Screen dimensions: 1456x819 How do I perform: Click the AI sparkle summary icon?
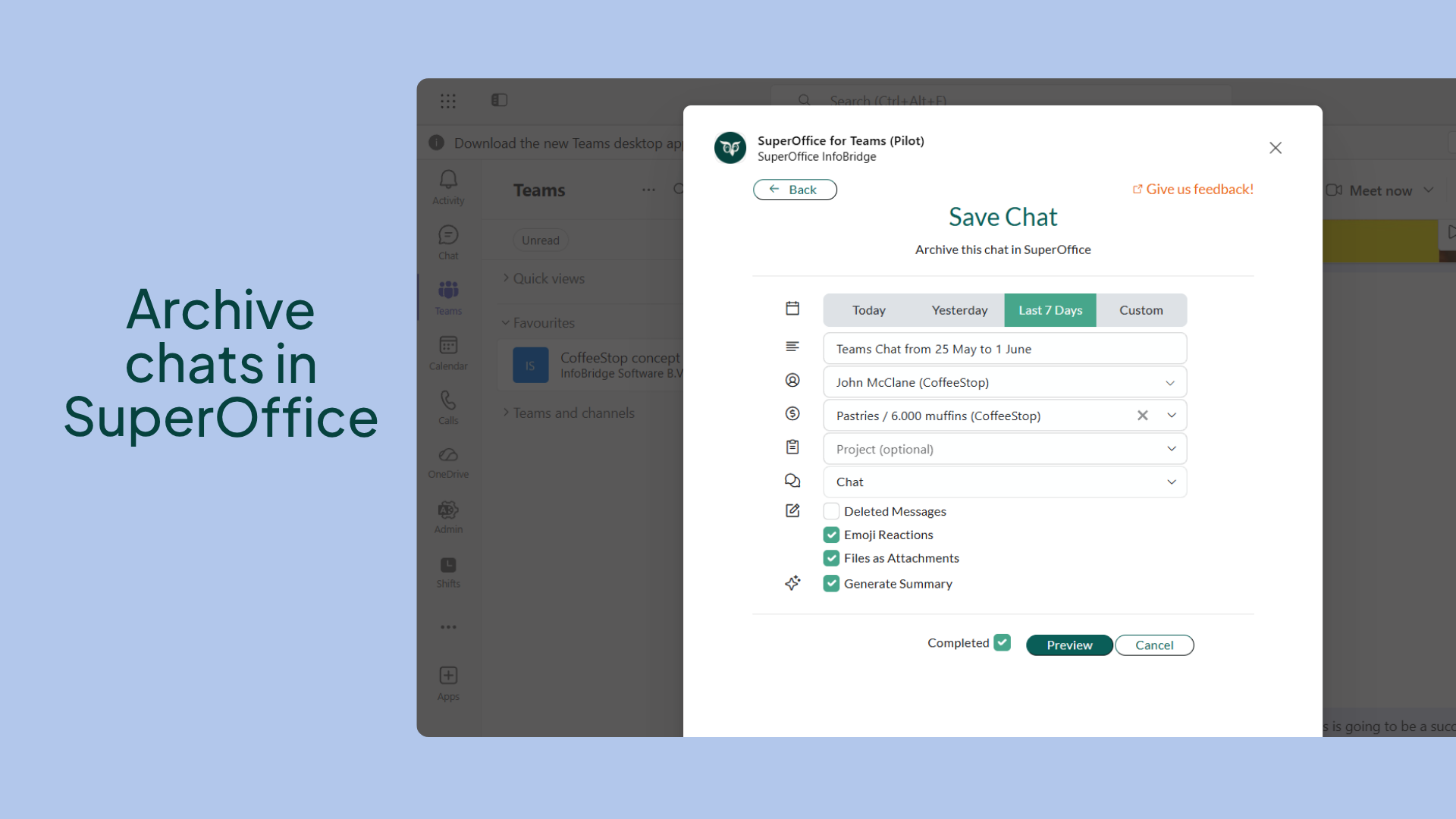792,582
